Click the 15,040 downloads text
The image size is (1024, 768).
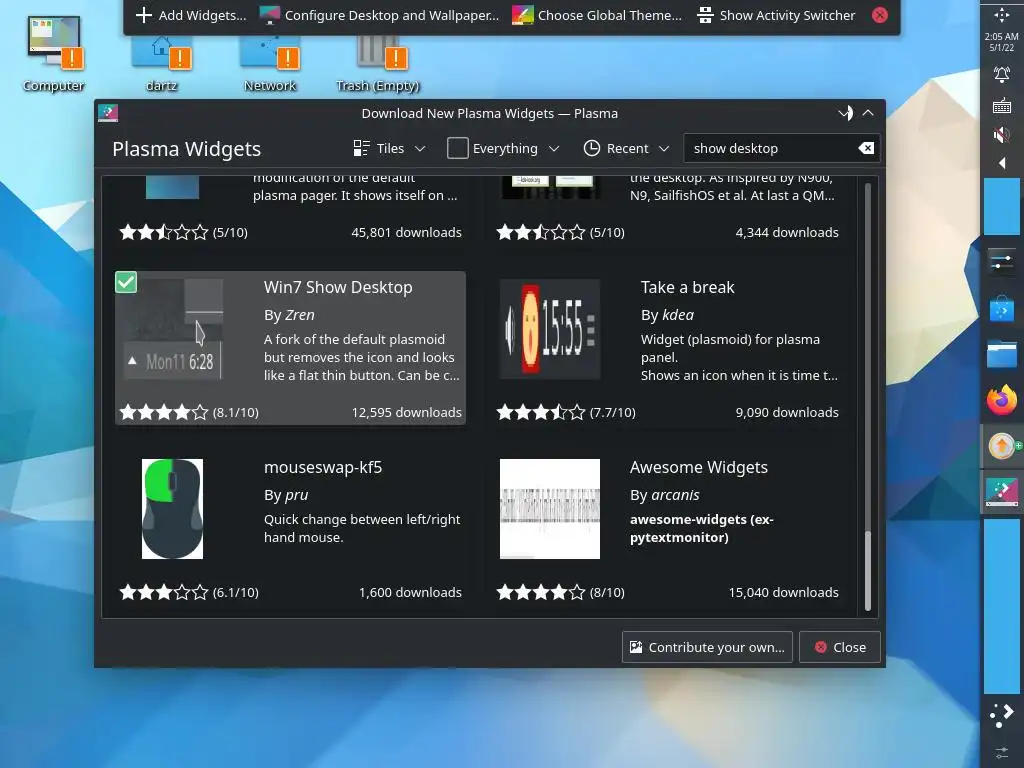pos(784,592)
